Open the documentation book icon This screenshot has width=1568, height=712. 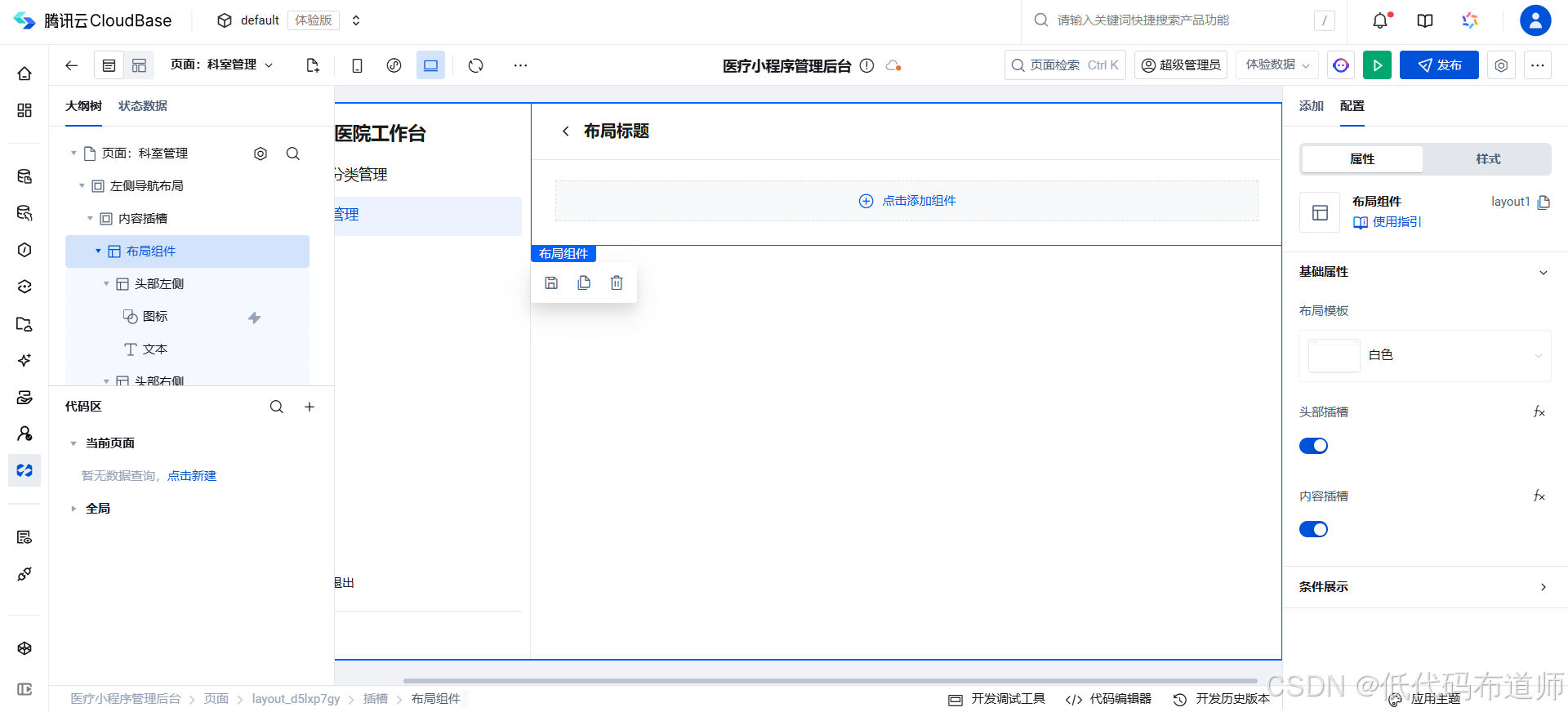(1425, 20)
